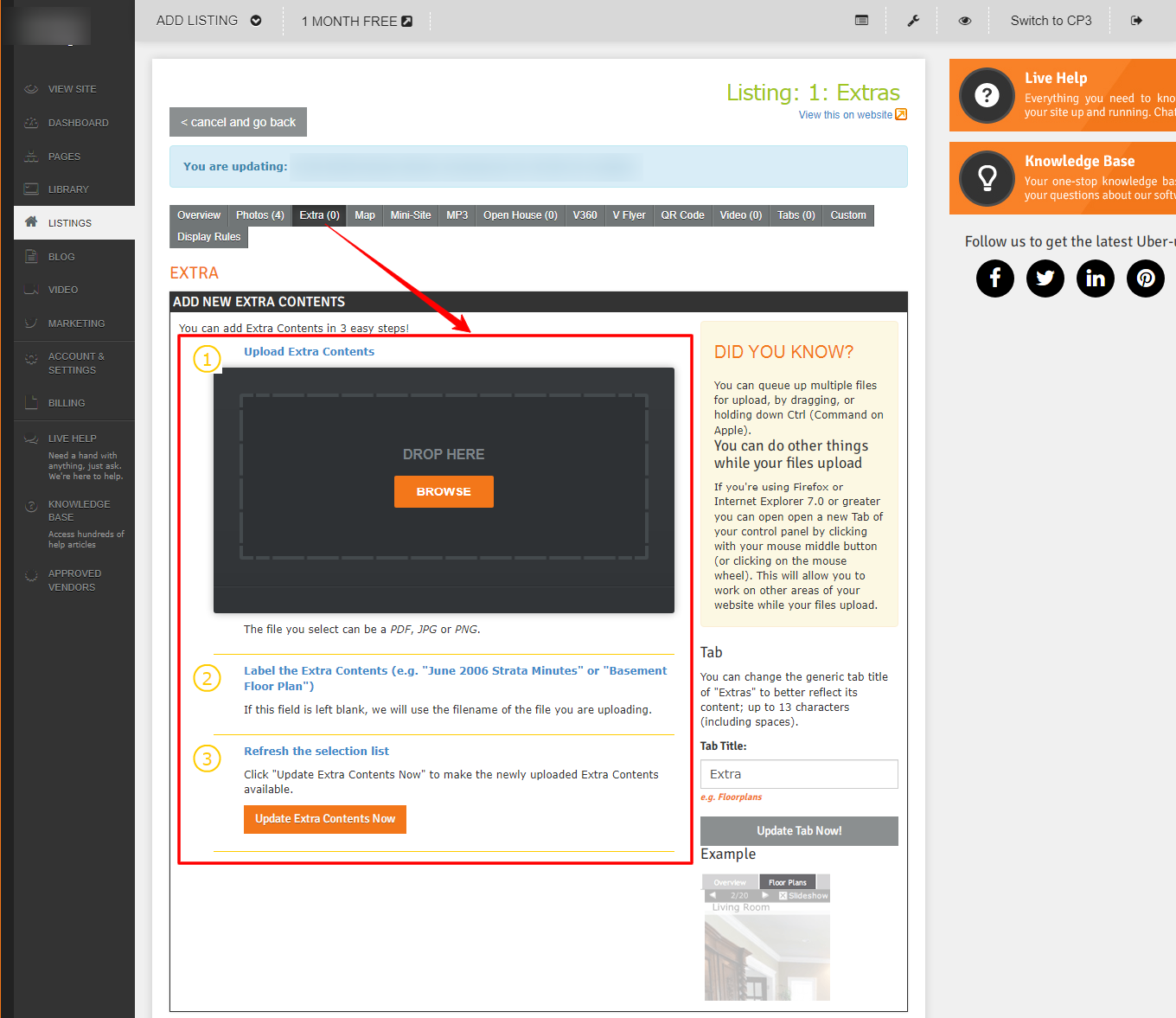Click the dashboard icon in sidebar
Image resolution: width=1176 pixels, height=1018 pixels.
pyautogui.click(x=31, y=123)
